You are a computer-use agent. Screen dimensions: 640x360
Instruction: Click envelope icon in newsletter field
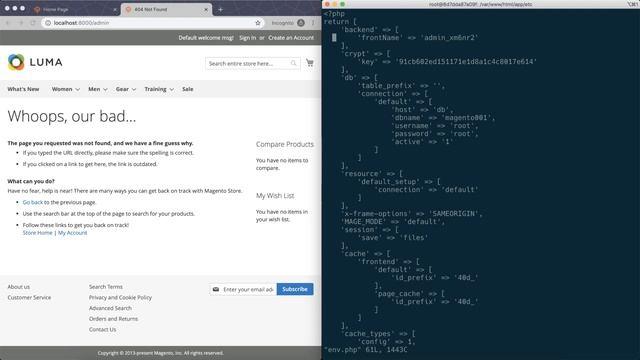pos(216,289)
